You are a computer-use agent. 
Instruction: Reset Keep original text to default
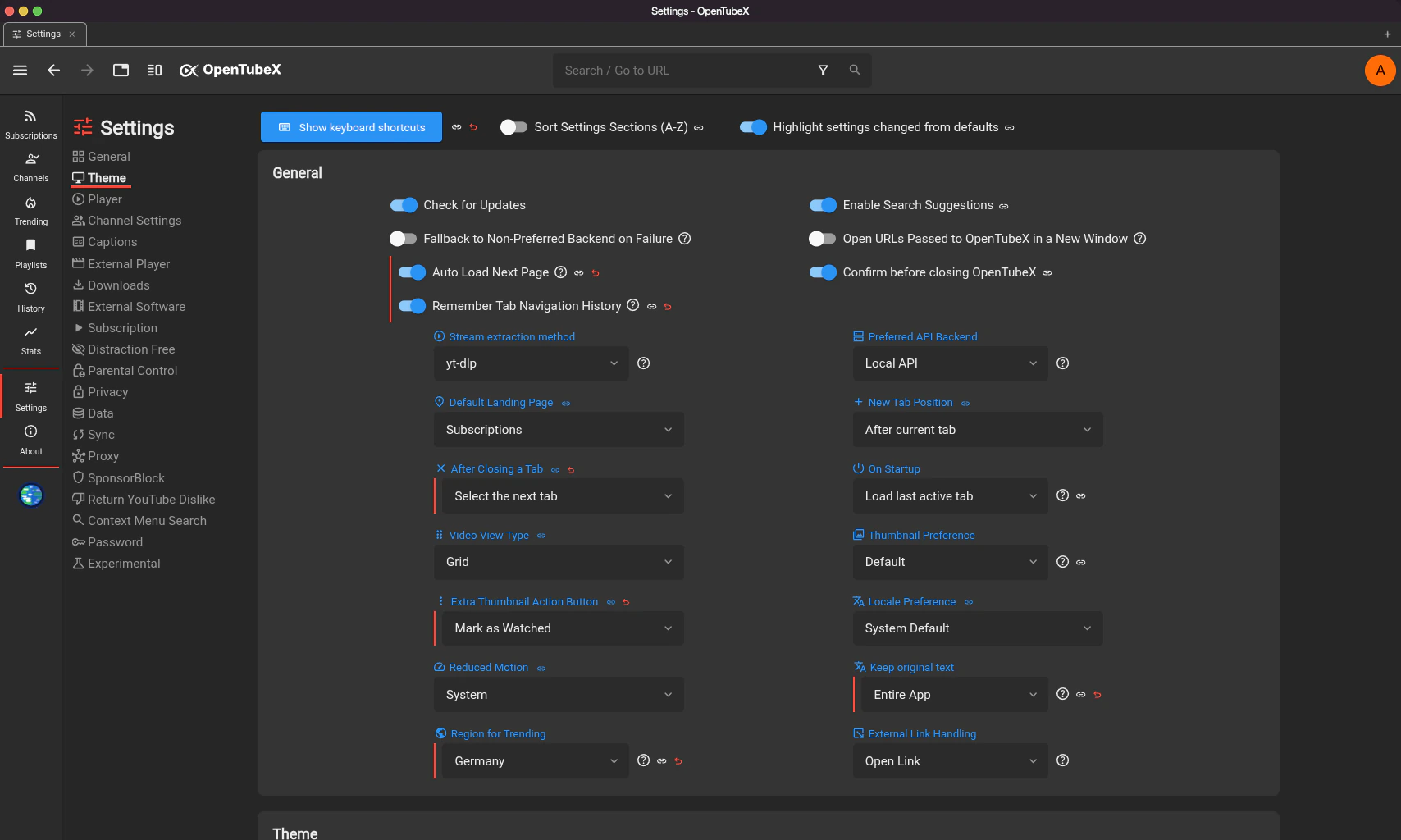tap(1098, 695)
